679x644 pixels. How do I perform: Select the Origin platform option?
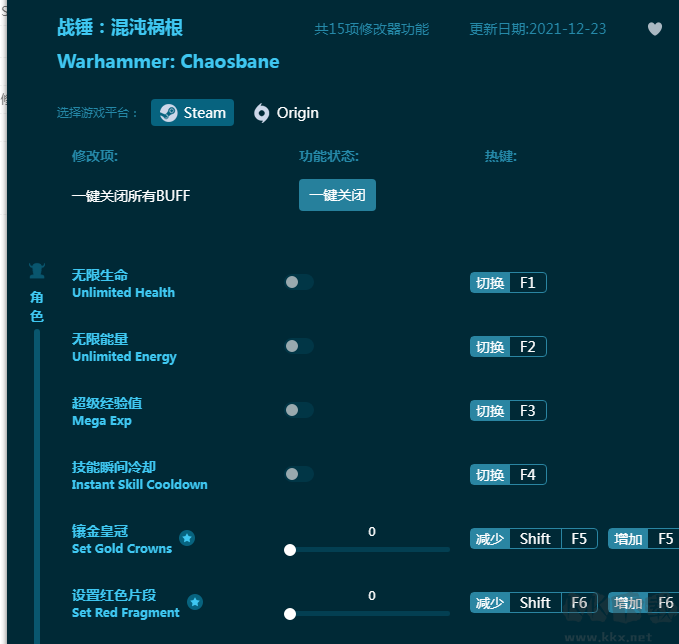[286, 113]
